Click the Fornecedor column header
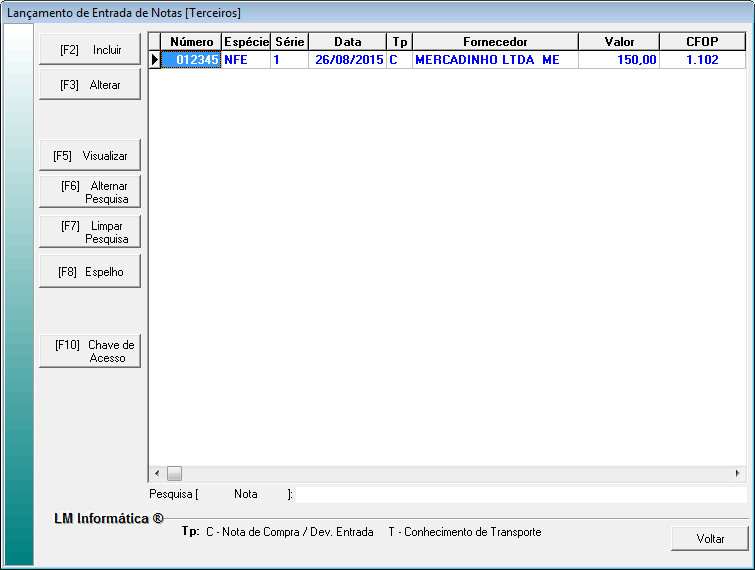The image size is (755, 570). (495, 42)
